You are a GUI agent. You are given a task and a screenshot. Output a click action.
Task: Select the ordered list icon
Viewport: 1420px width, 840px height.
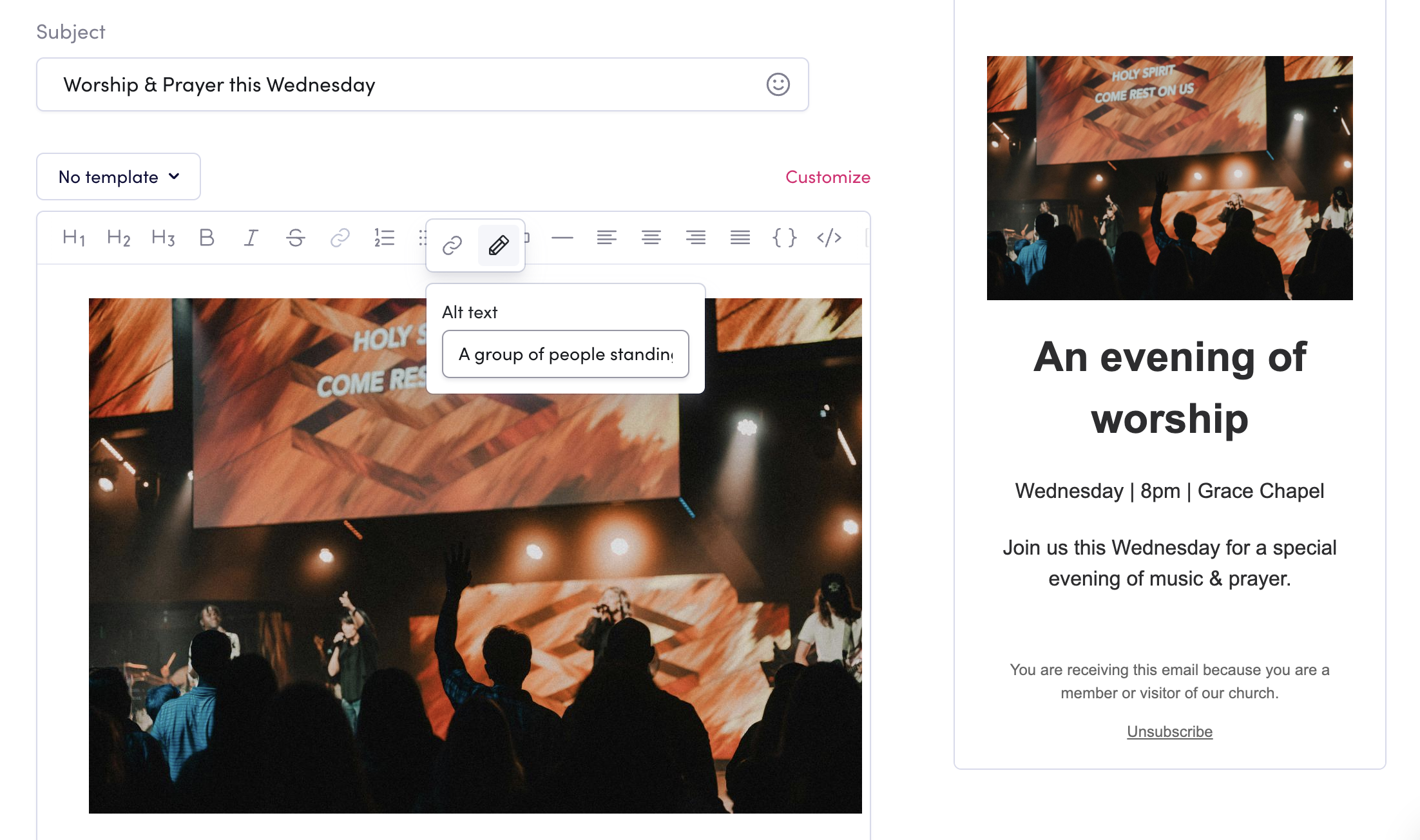tap(384, 237)
